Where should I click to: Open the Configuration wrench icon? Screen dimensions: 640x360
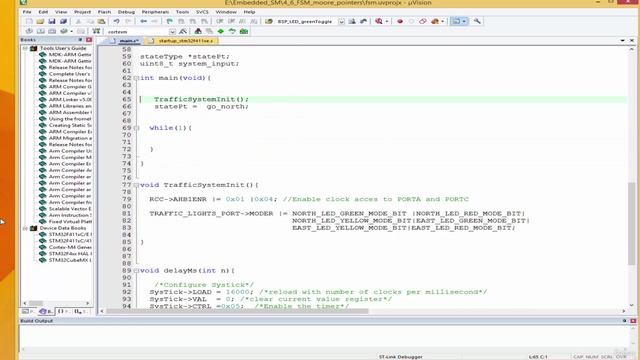pos(477,21)
